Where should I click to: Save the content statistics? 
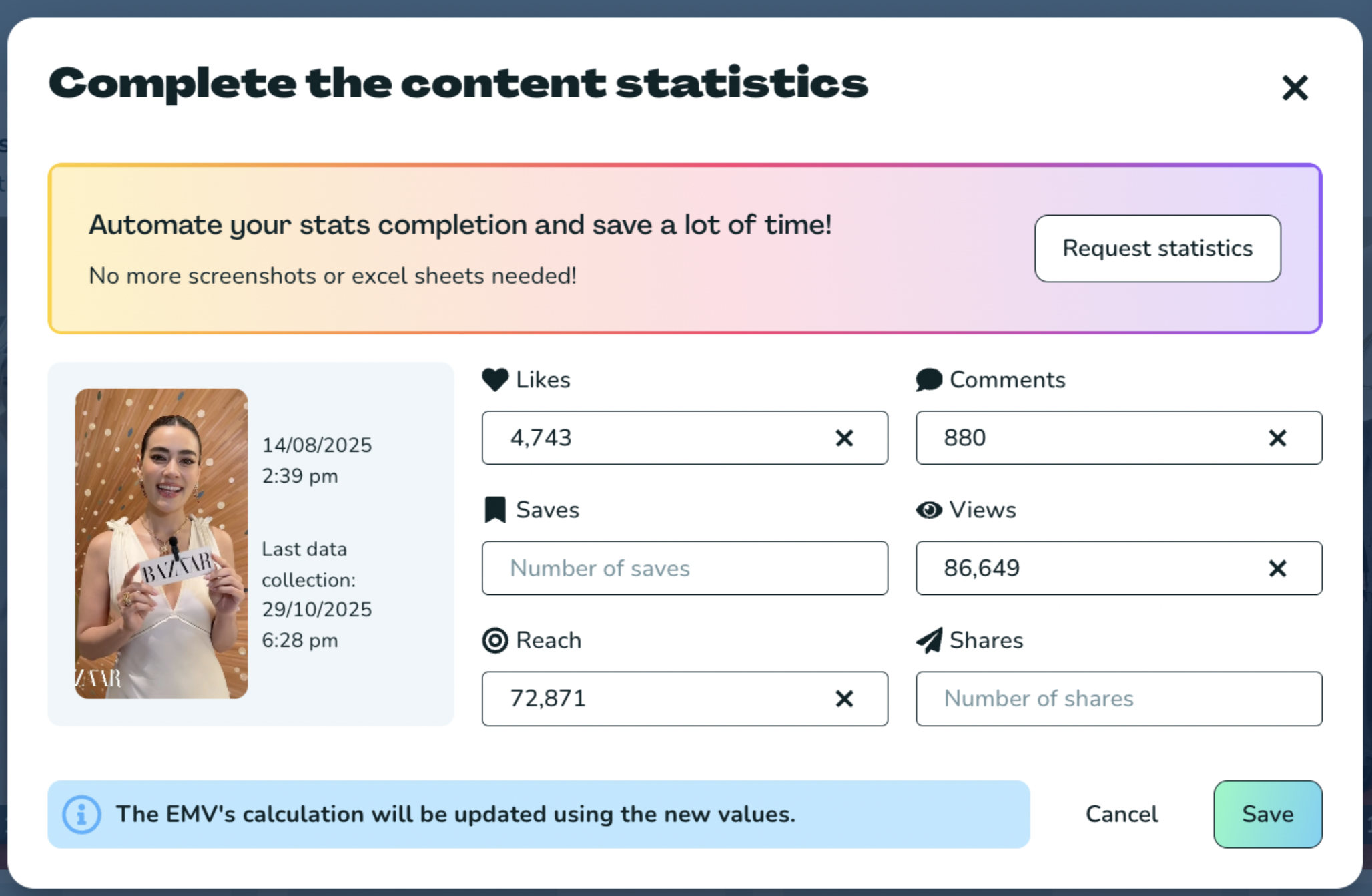tap(1267, 815)
